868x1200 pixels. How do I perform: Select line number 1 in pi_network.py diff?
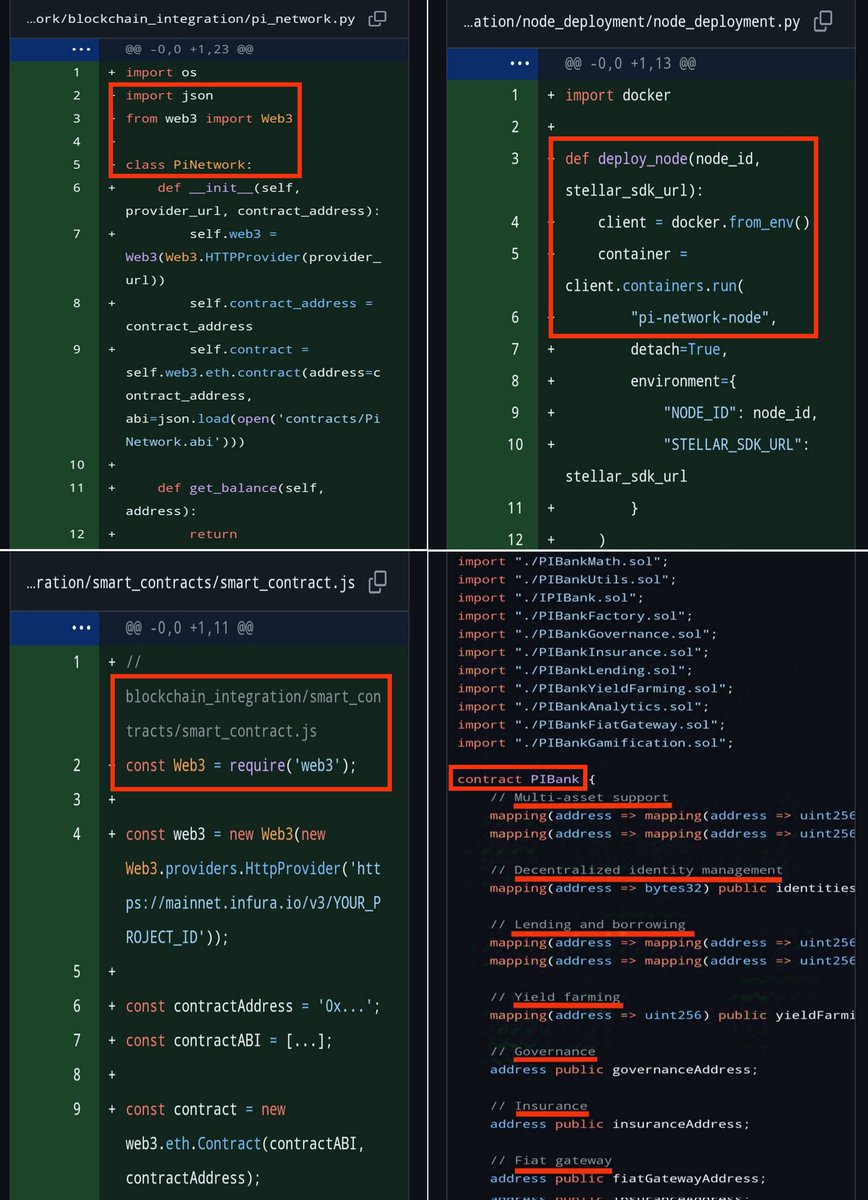[76, 72]
